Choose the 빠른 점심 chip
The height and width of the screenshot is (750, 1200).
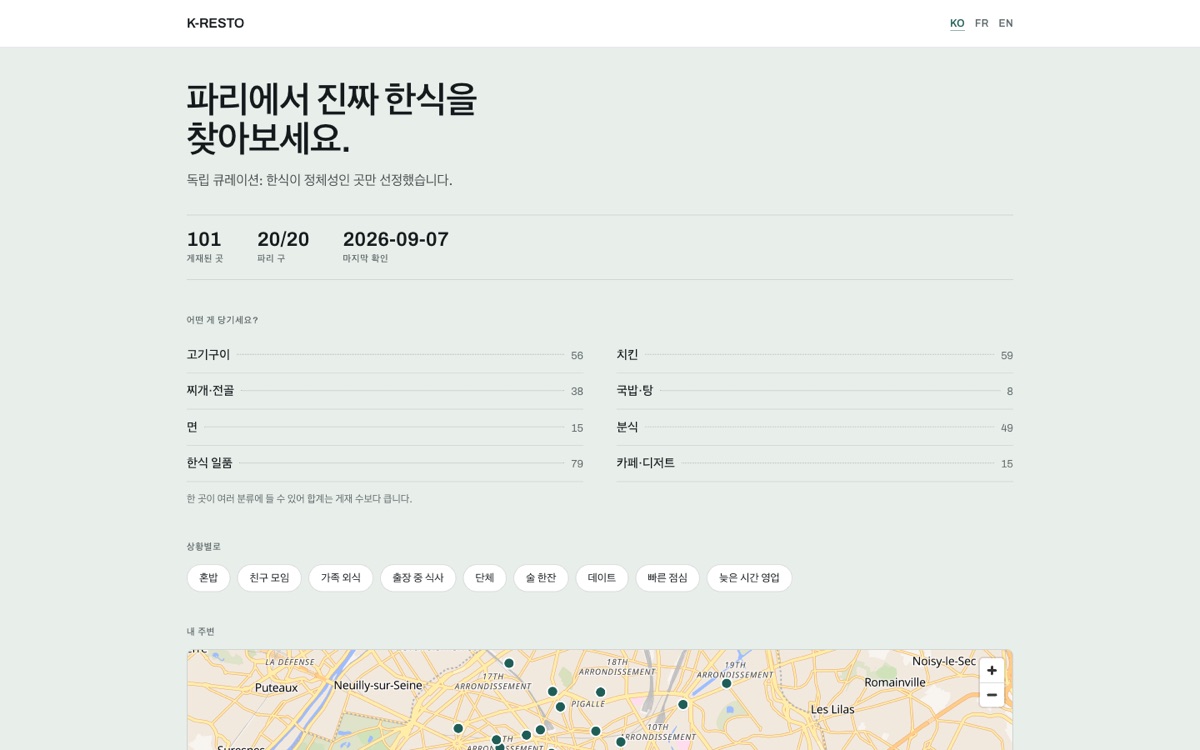[668, 578]
